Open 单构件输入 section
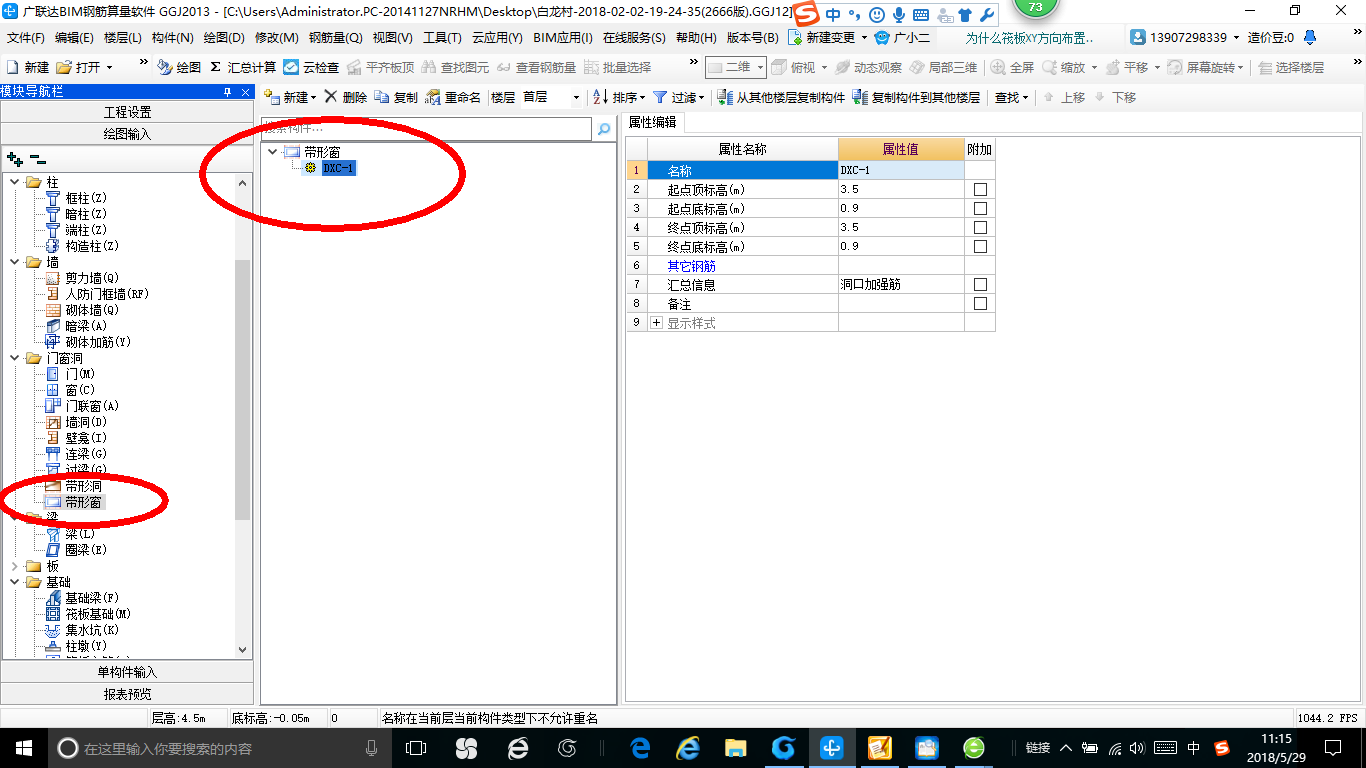Screen dimensions: 1366x768 [127, 672]
